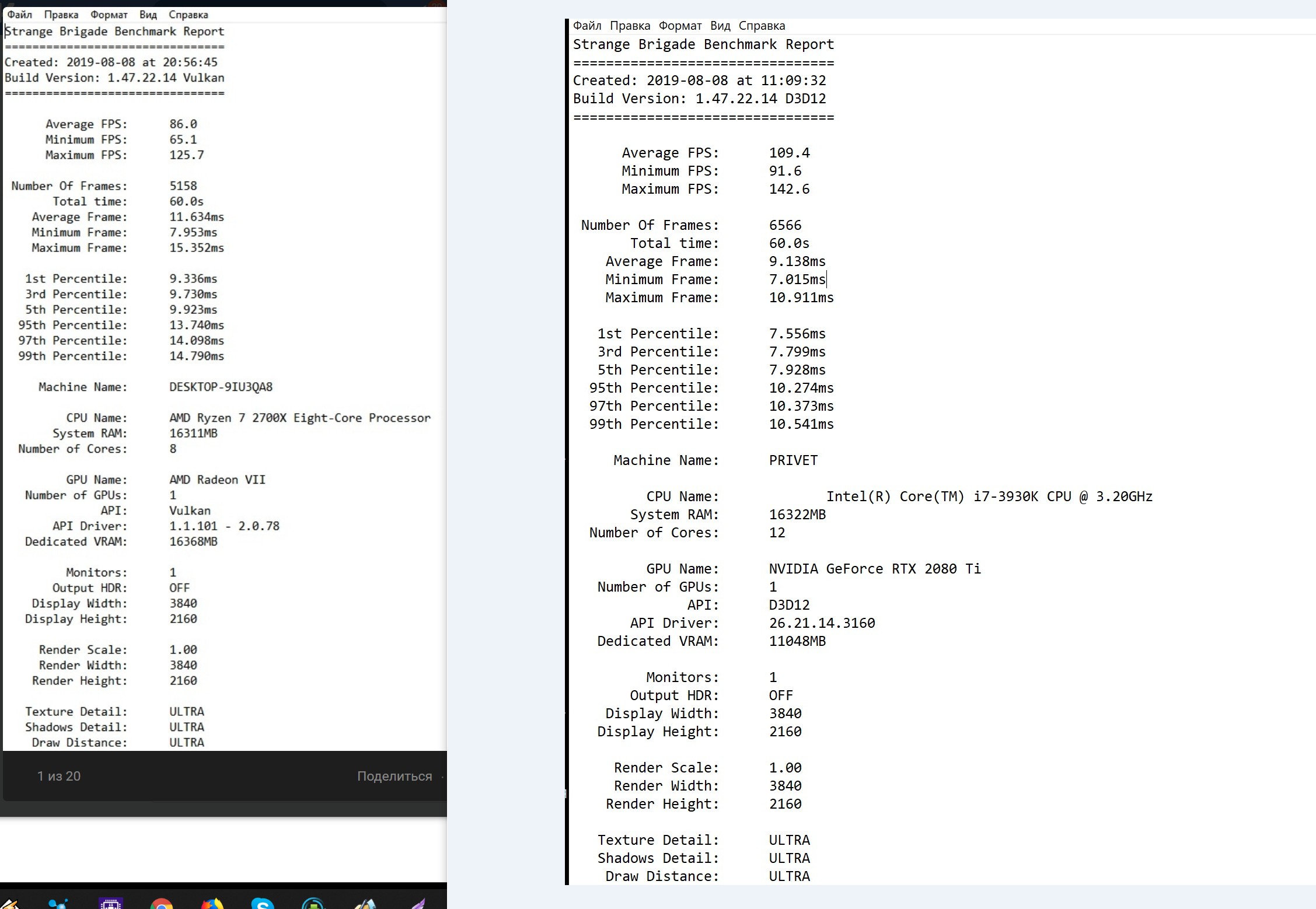Image resolution: width=1316 pixels, height=909 pixels.
Task: Click the blue molecule taskbar icon
Action: (x=58, y=904)
